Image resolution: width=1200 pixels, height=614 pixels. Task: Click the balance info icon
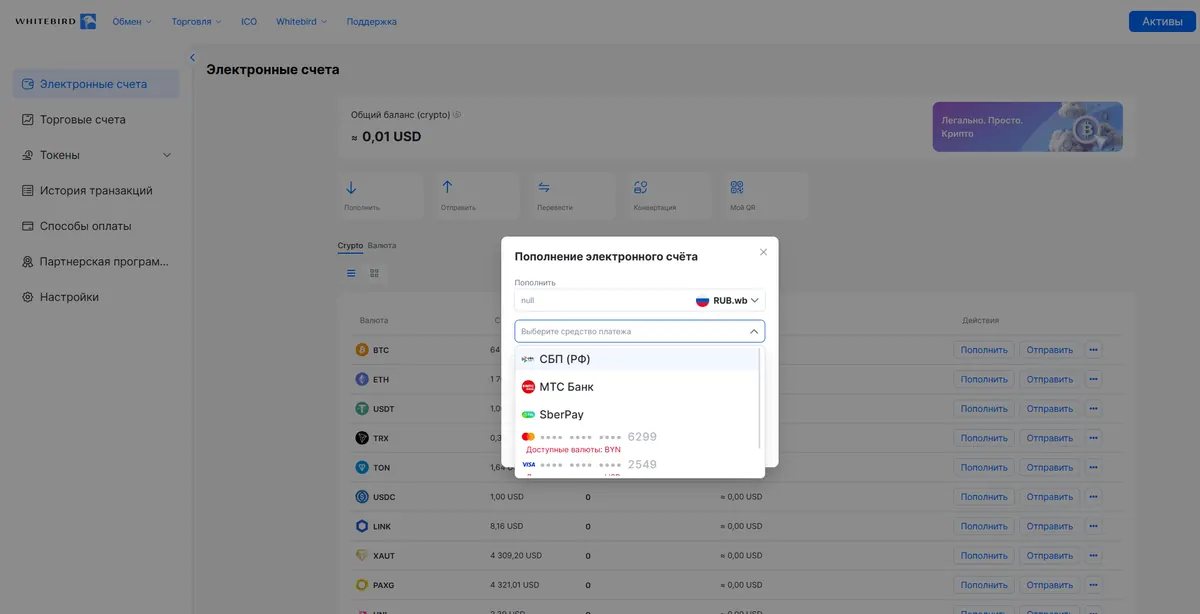(457, 115)
